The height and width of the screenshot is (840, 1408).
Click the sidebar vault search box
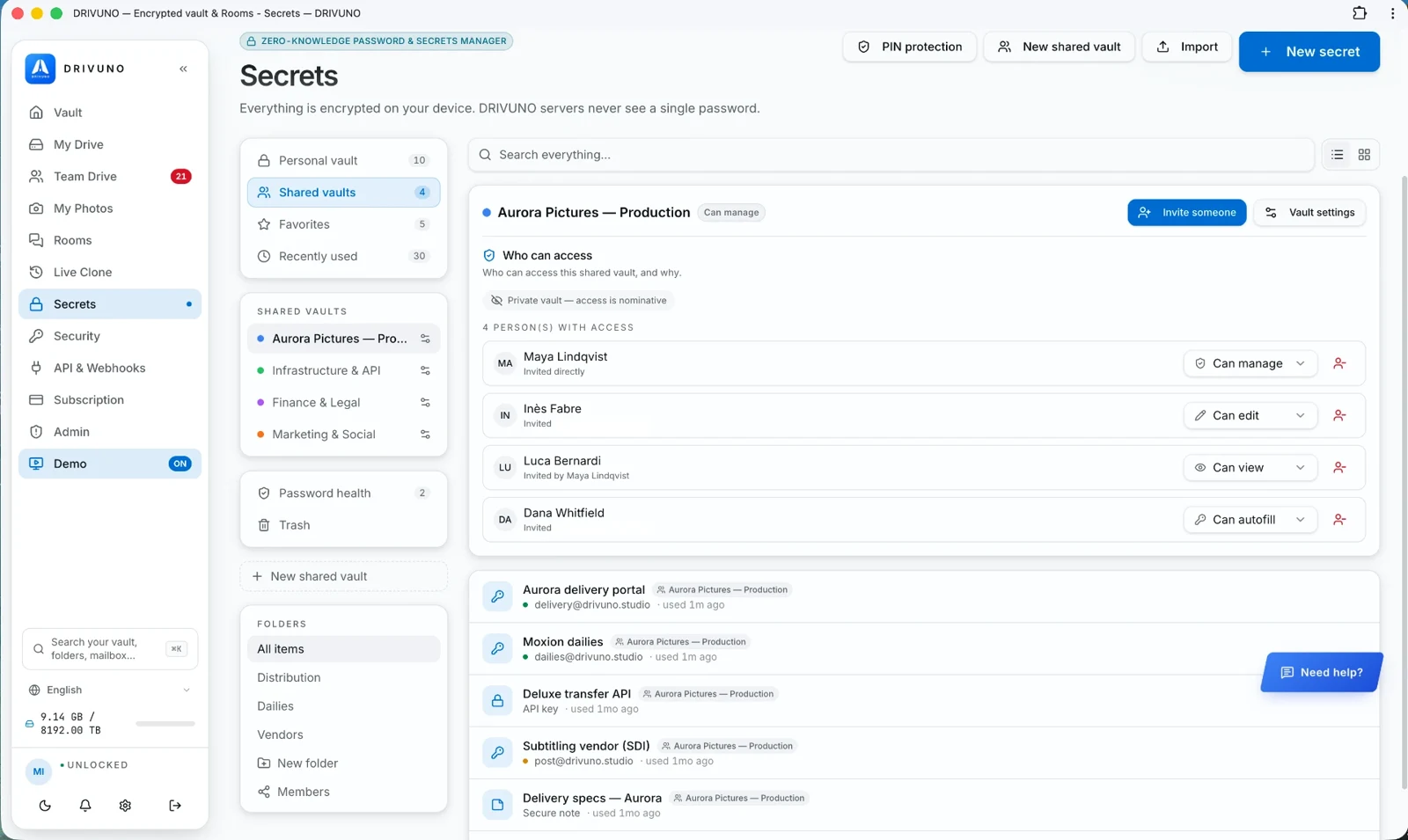110,649
